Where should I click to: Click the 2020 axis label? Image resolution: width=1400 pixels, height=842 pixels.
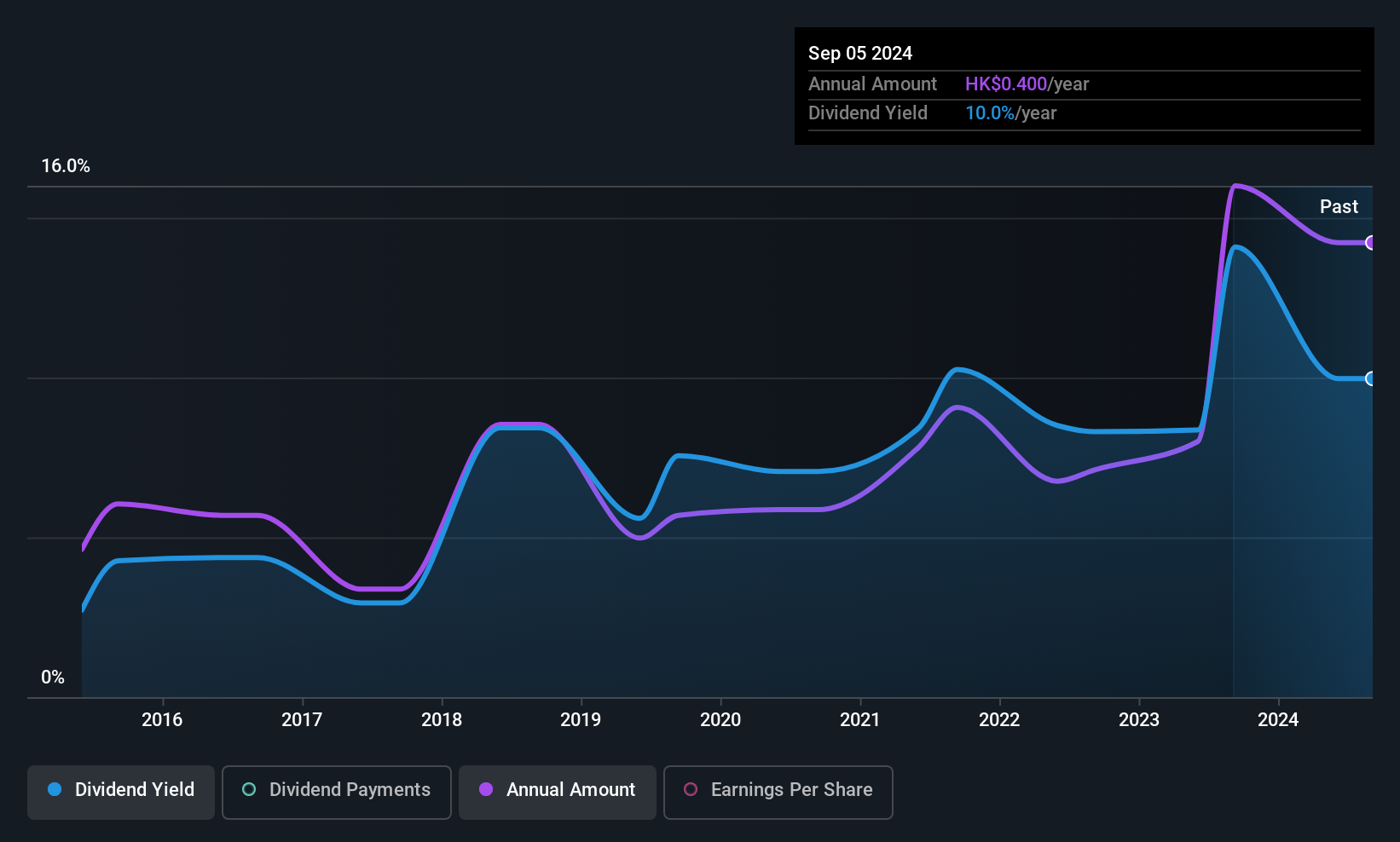(720, 720)
